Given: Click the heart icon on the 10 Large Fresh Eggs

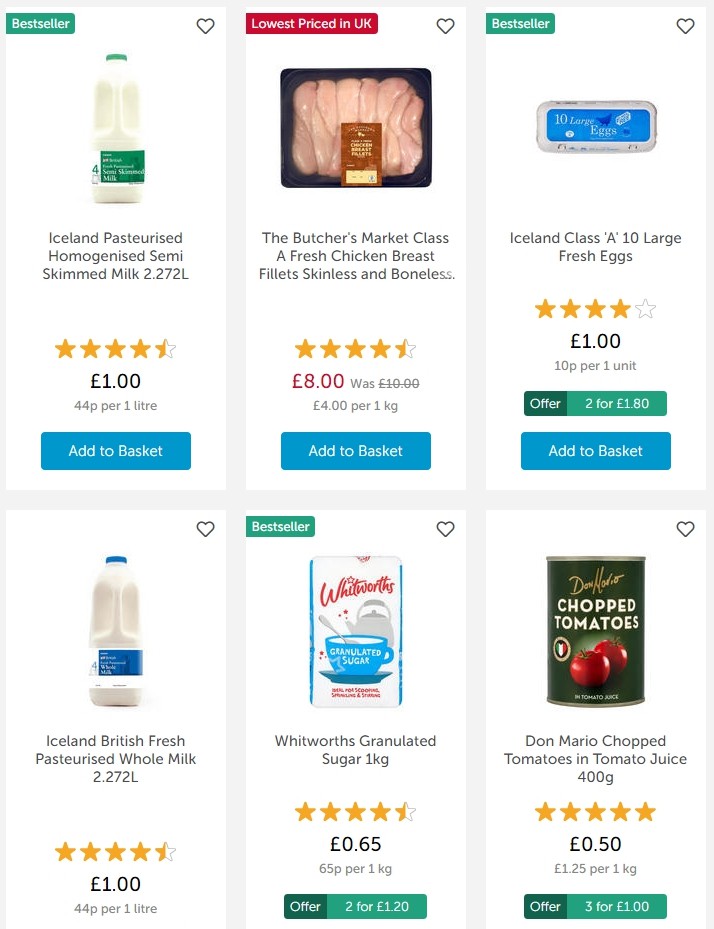Looking at the screenshot, I should [x=685, y=26].
